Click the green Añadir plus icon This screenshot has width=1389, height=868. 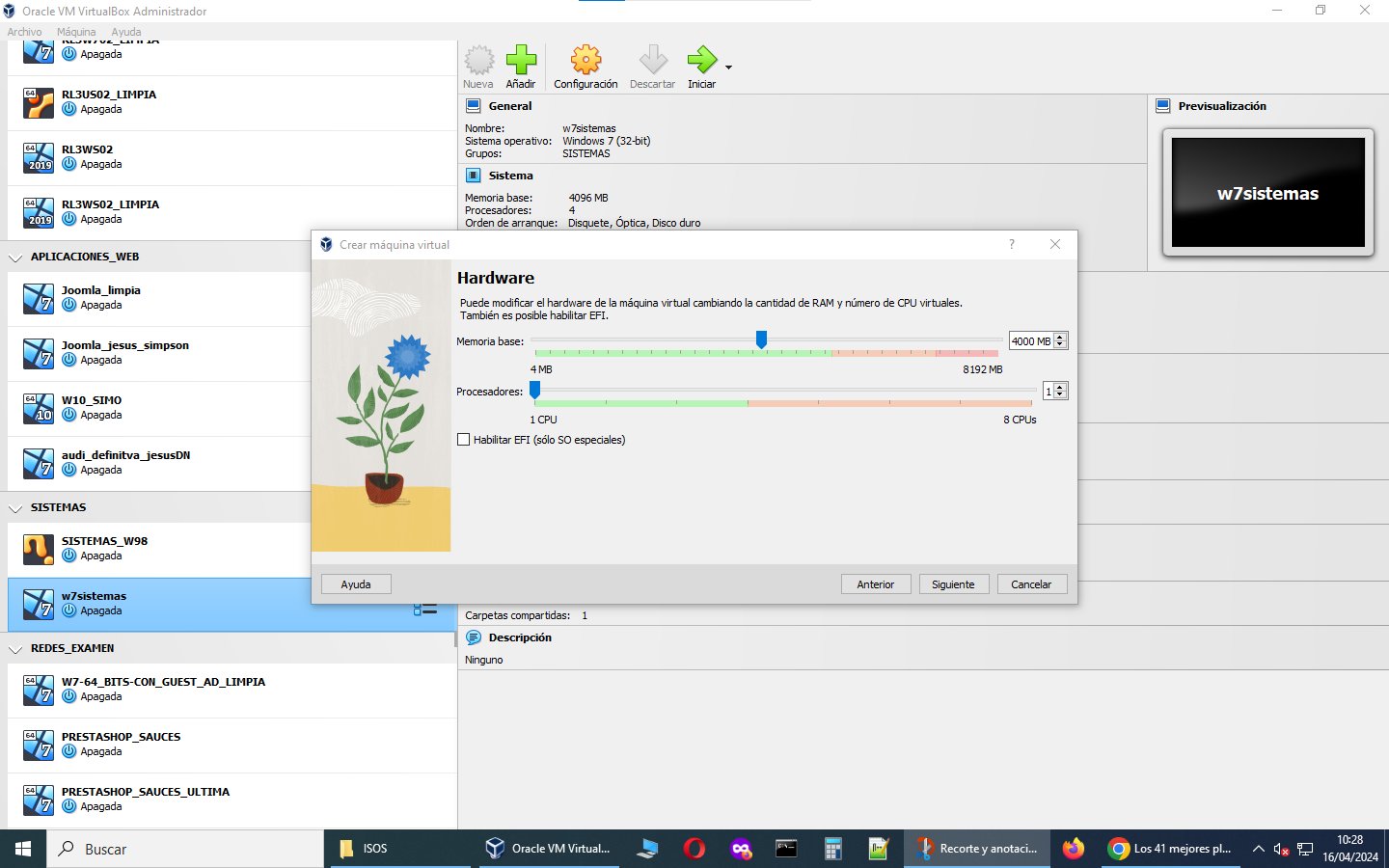click(x=521, y=61)
